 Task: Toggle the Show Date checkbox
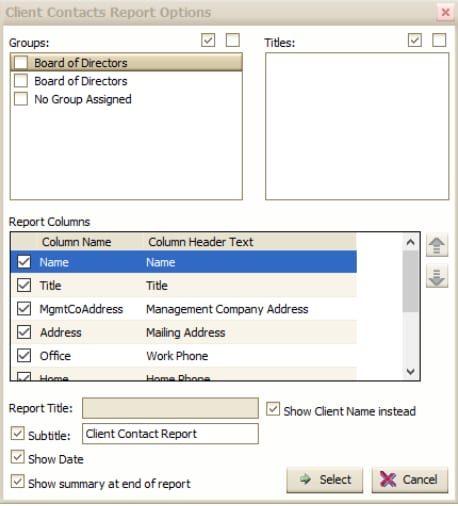(18, 457)
